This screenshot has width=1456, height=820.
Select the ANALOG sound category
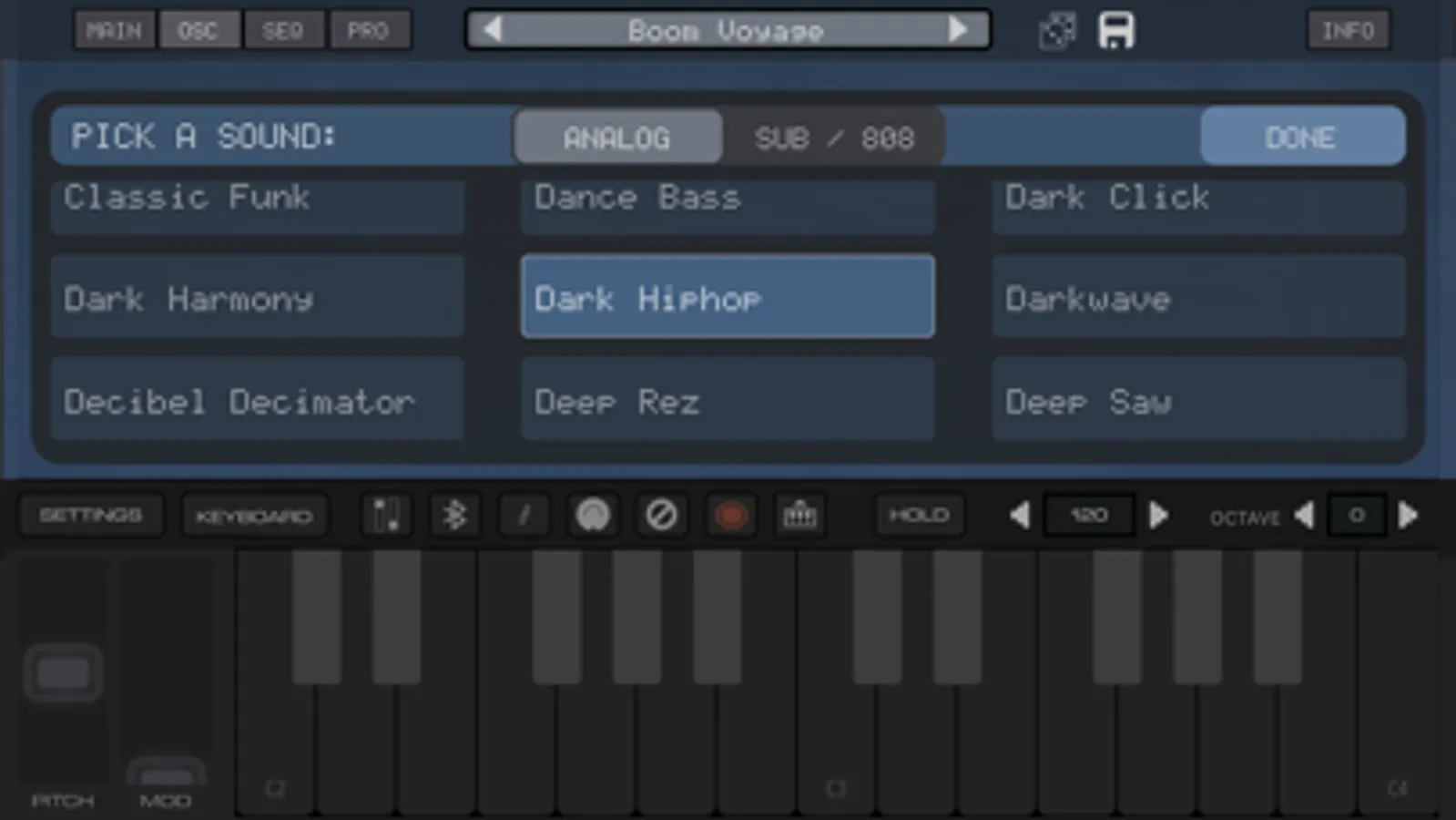click(x=617, y=138)
